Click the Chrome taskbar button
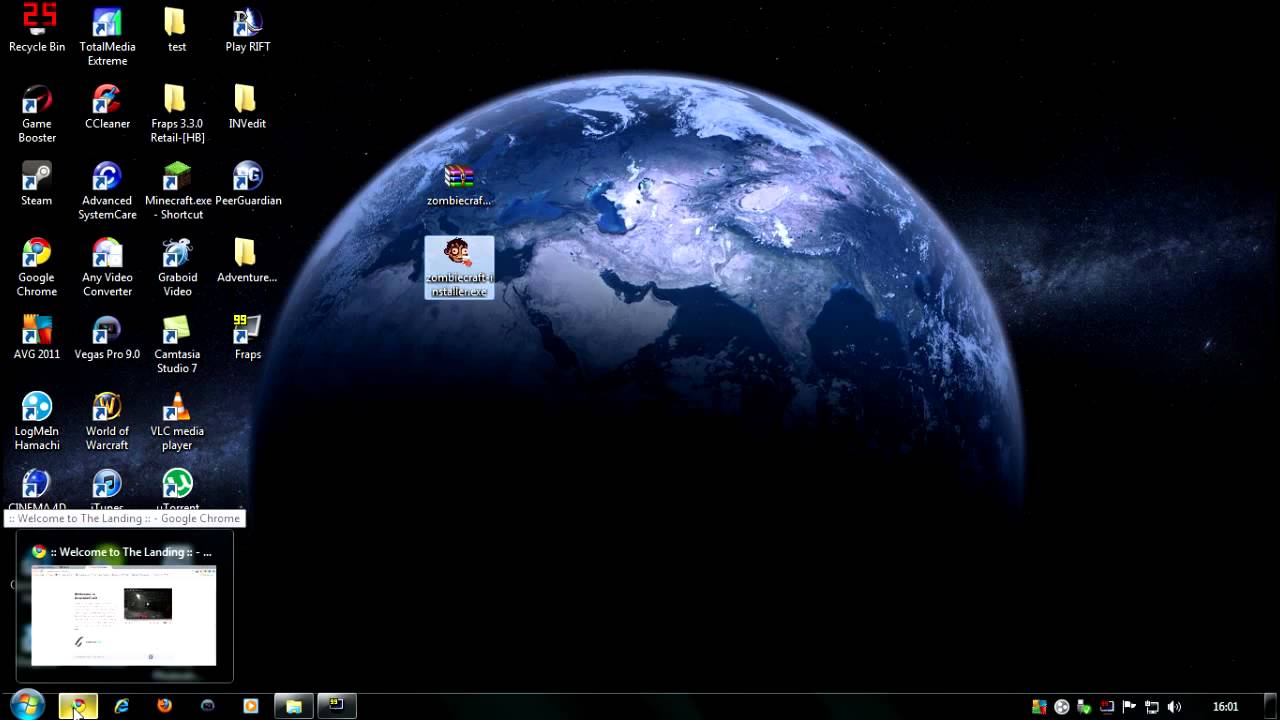Image resolution: width=1280 pixels, height=720 pixels. [x=78, y=706]
